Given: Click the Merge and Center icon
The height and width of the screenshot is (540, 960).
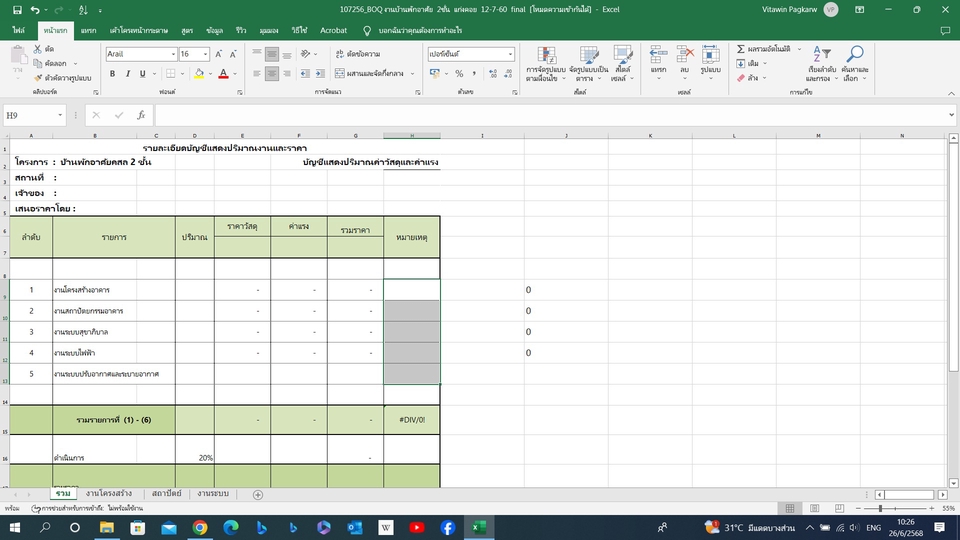Looking at the screenshot, I should 339,74.
